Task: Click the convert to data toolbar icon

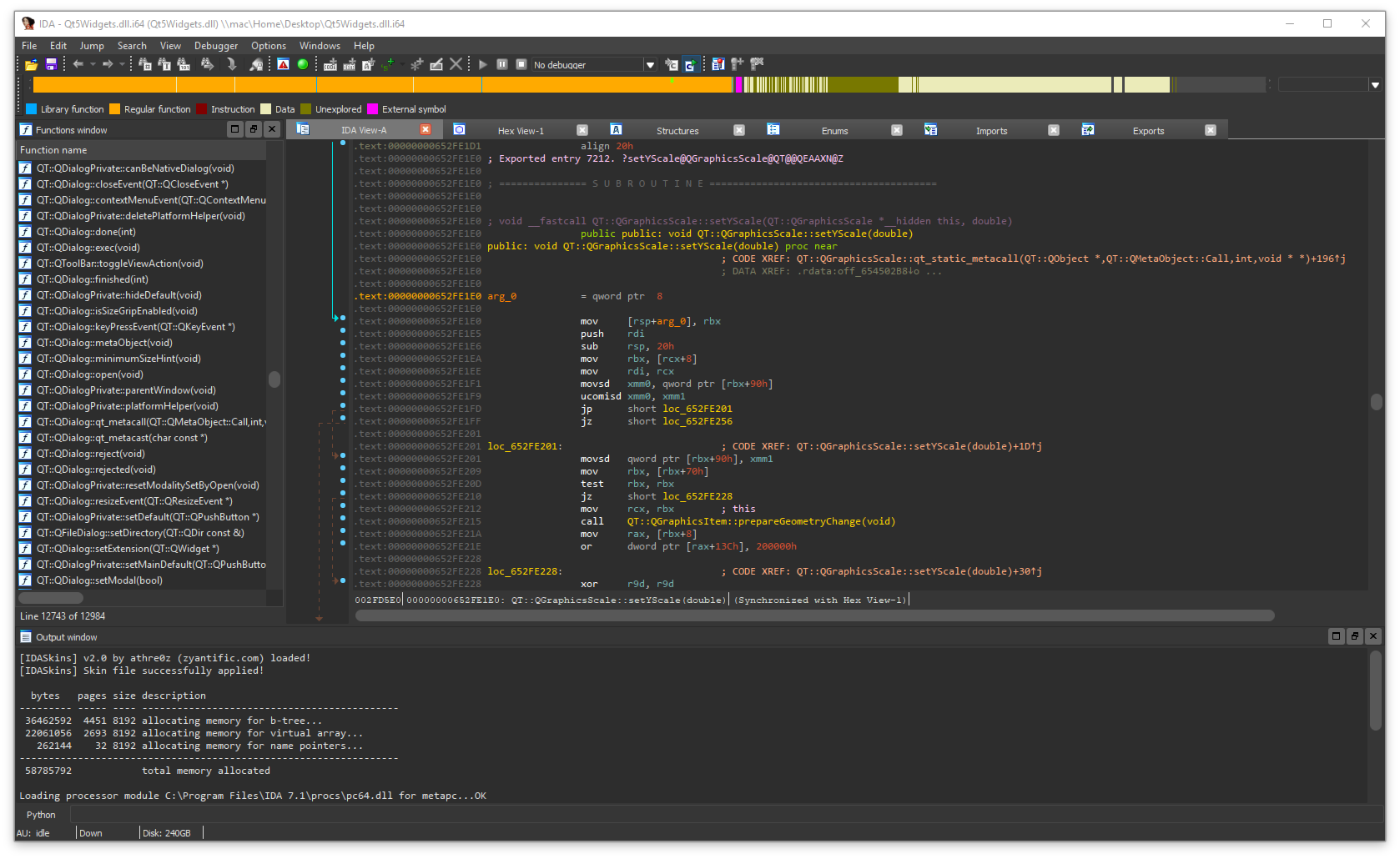Action: (x=350, y=64)
